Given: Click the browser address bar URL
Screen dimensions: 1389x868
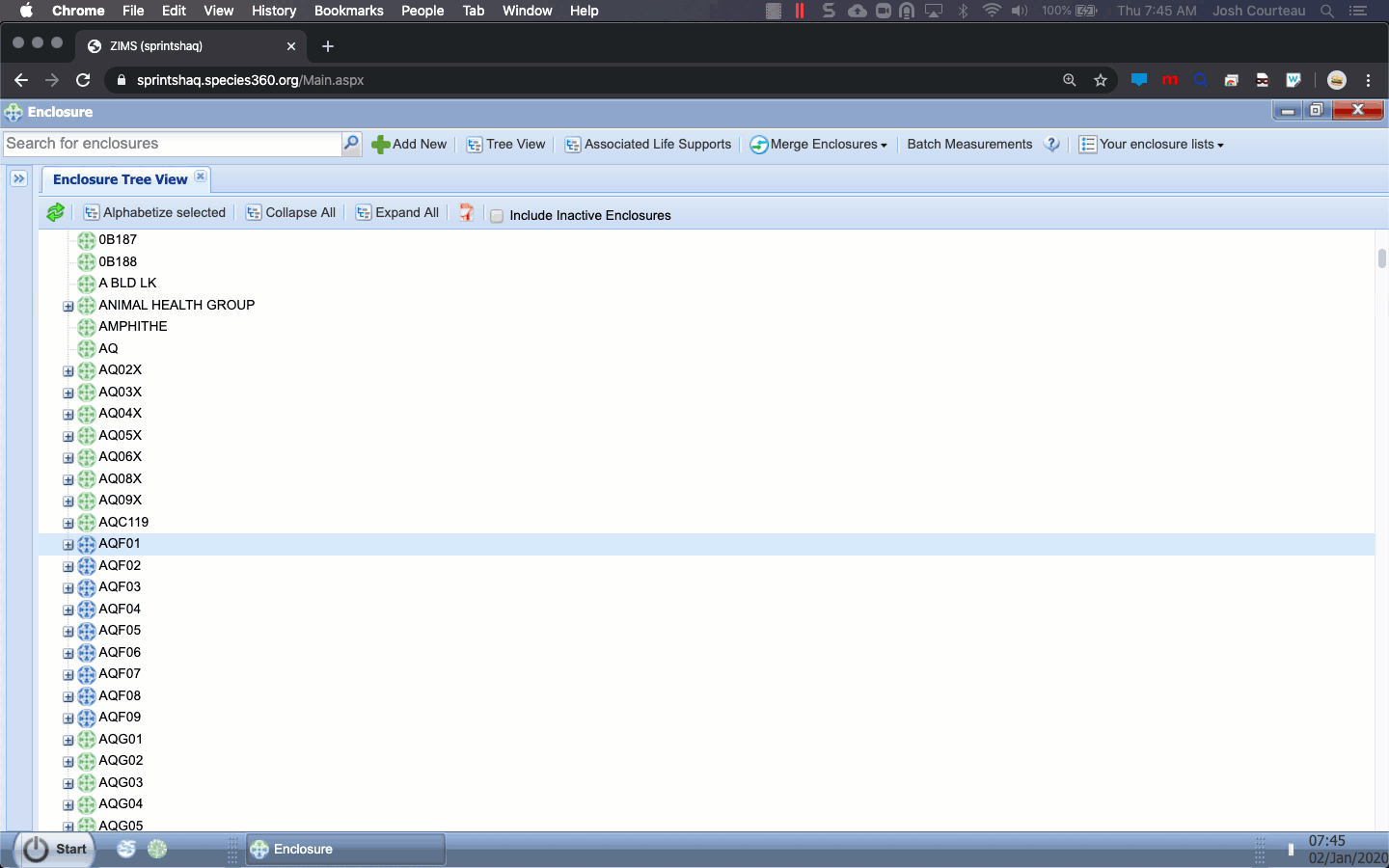Looking at the screenshot, I should 250,80.
